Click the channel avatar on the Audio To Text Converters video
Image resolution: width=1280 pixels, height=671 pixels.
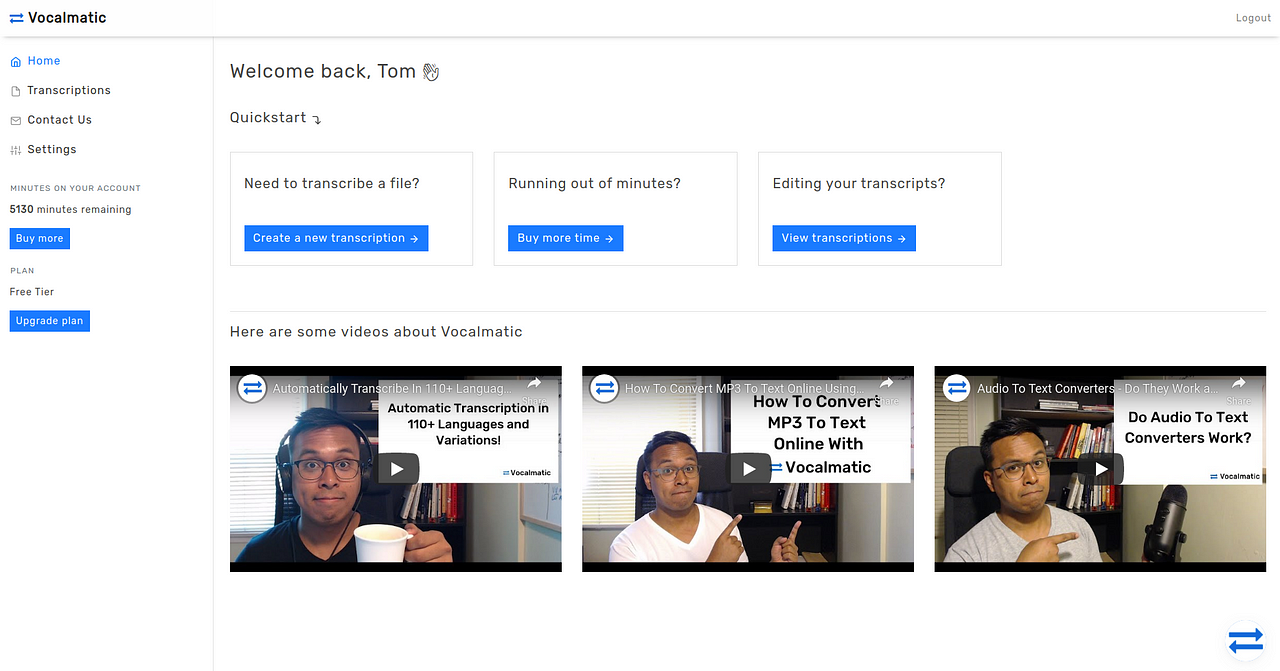[957, 388]
